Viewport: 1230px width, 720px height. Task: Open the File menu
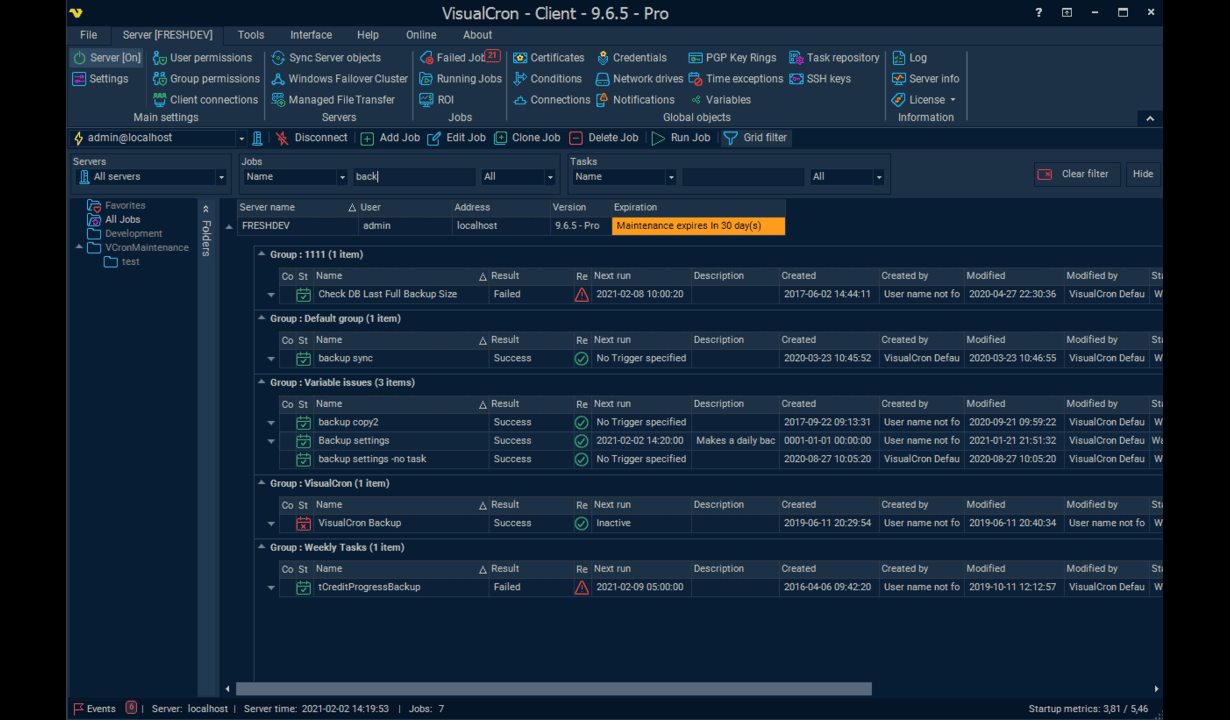88,35
